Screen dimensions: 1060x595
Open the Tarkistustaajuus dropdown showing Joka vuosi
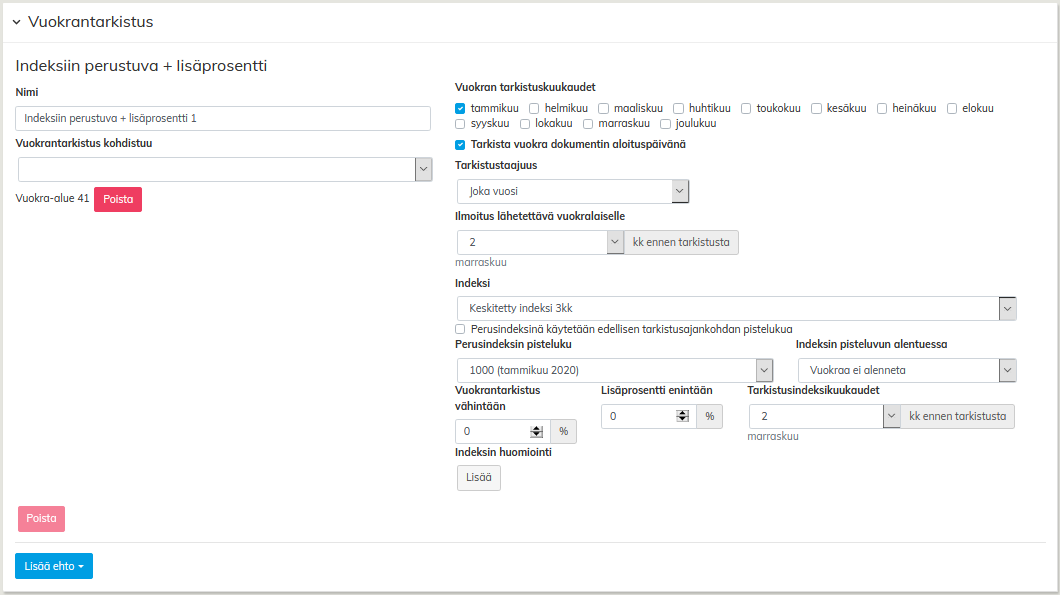(x=679, y=191)
